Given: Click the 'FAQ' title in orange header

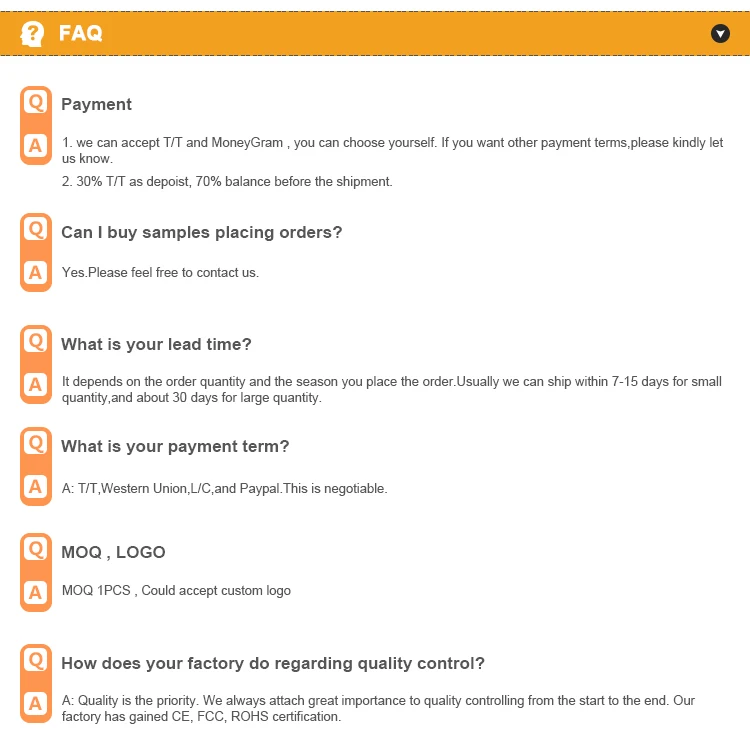Looking at the screenshot, I should click(81, 33).
